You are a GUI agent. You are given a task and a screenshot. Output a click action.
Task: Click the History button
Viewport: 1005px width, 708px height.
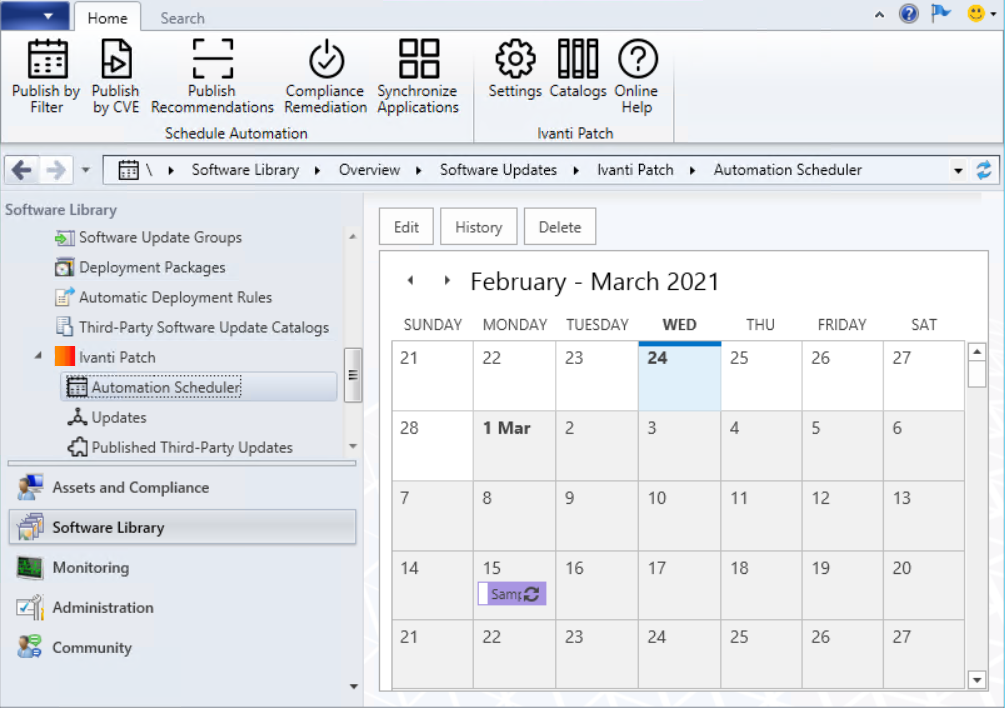coord(478,227)
